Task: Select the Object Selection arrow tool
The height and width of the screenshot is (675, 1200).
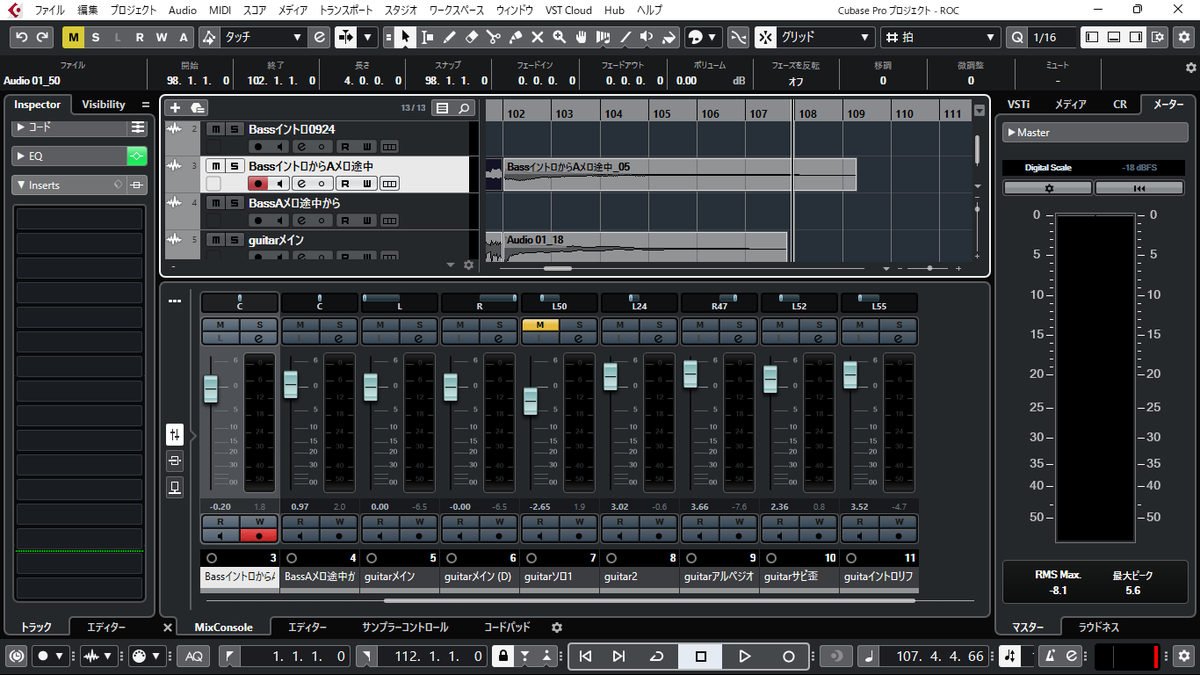Action: click(x=405, y=37)
